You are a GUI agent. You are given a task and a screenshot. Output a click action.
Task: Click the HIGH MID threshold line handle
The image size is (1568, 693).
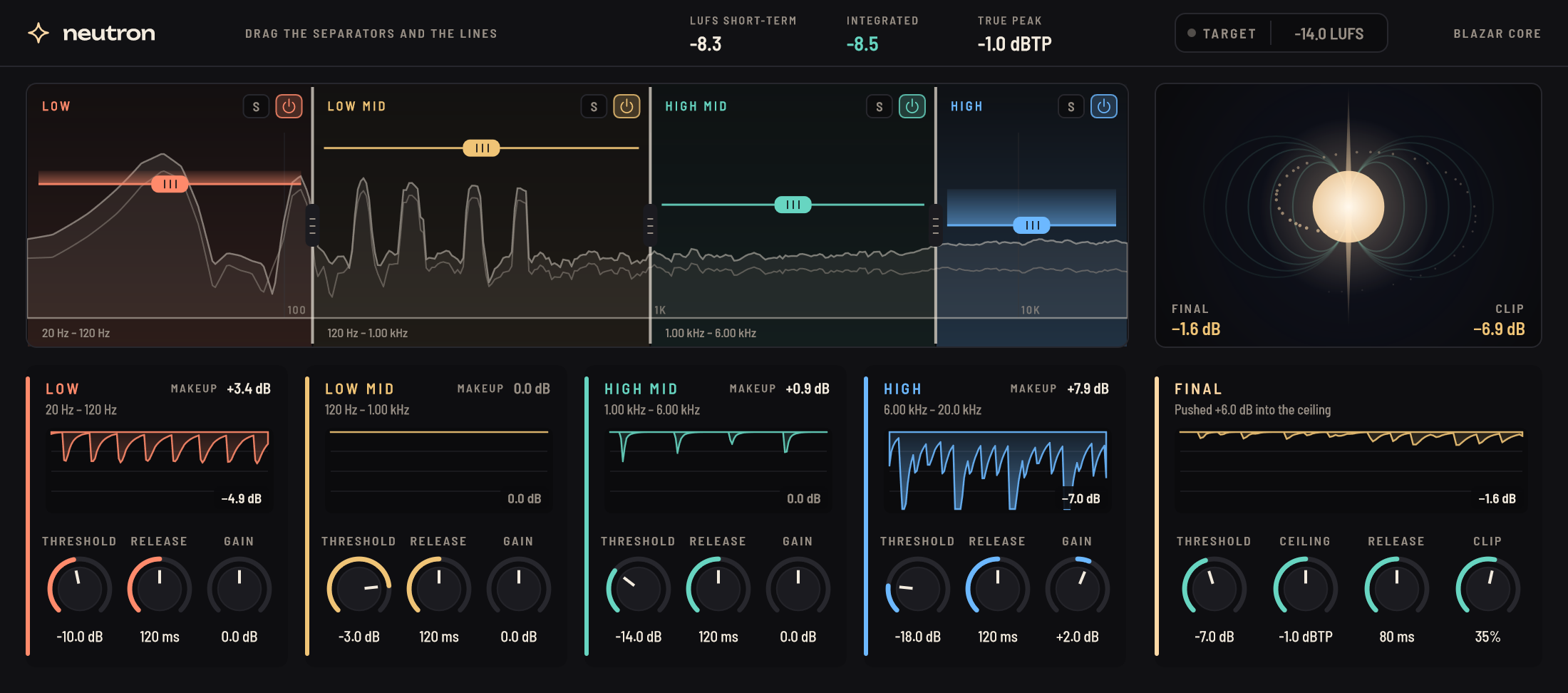[x=793, y=205]
